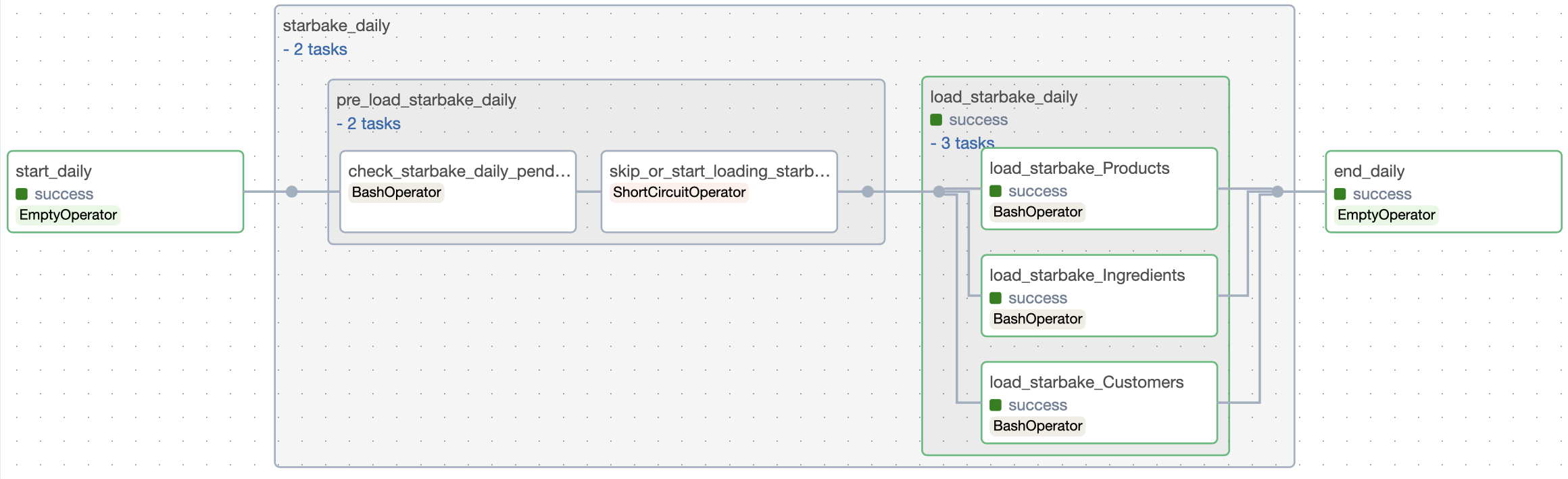Click the success text on load_starbake_Customers
This screenshot has width=1568, height=479.
pos(1037,405)
